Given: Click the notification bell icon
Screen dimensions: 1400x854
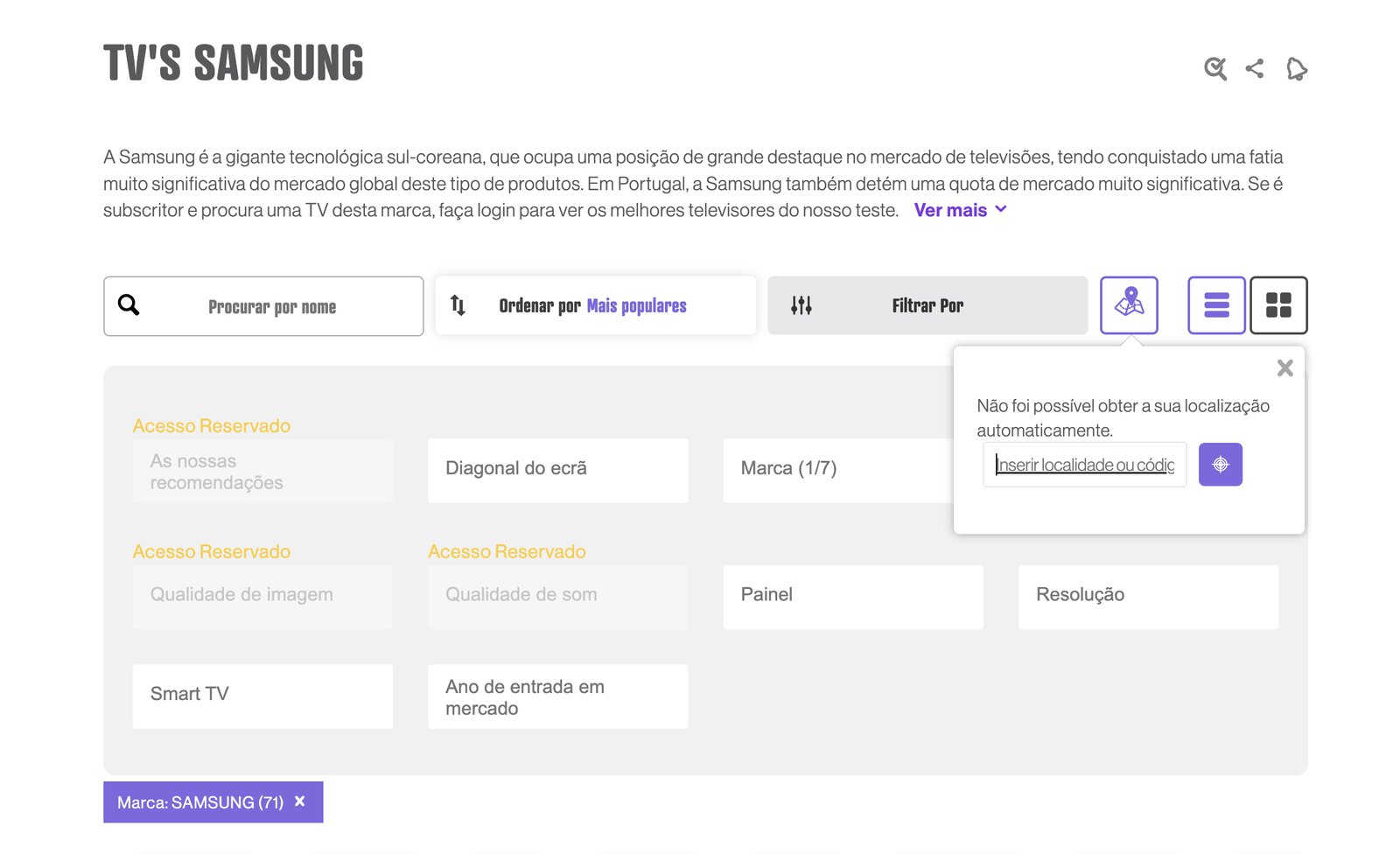Looking at the screenshot, I should (x=1296, y=68).
